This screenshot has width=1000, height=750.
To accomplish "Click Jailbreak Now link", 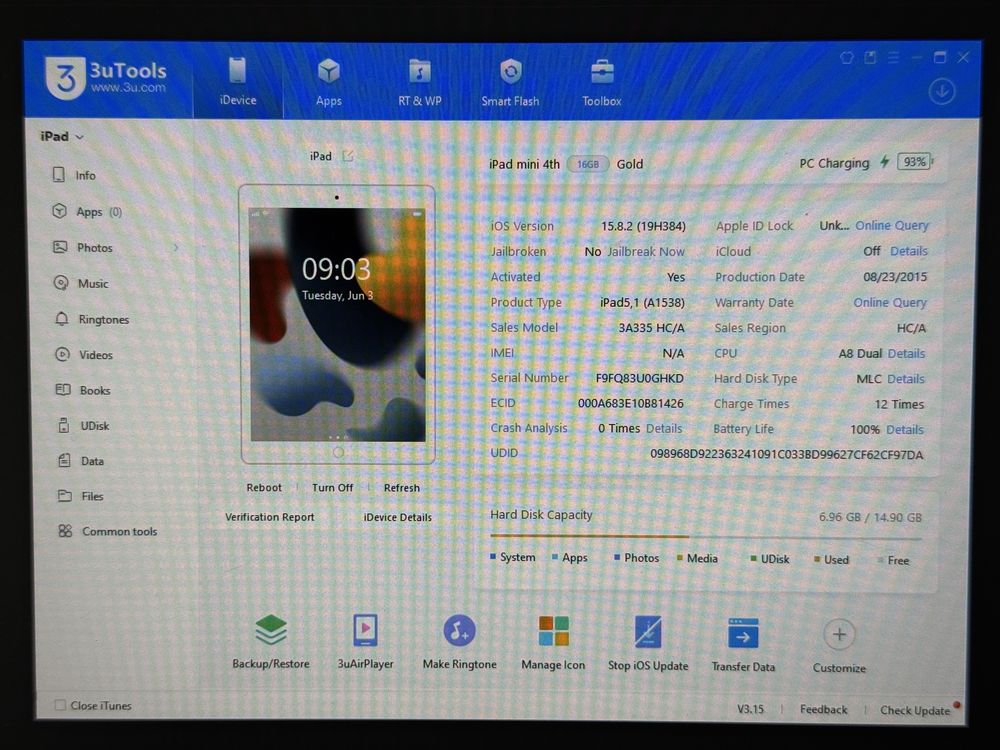I will (645, 251).
